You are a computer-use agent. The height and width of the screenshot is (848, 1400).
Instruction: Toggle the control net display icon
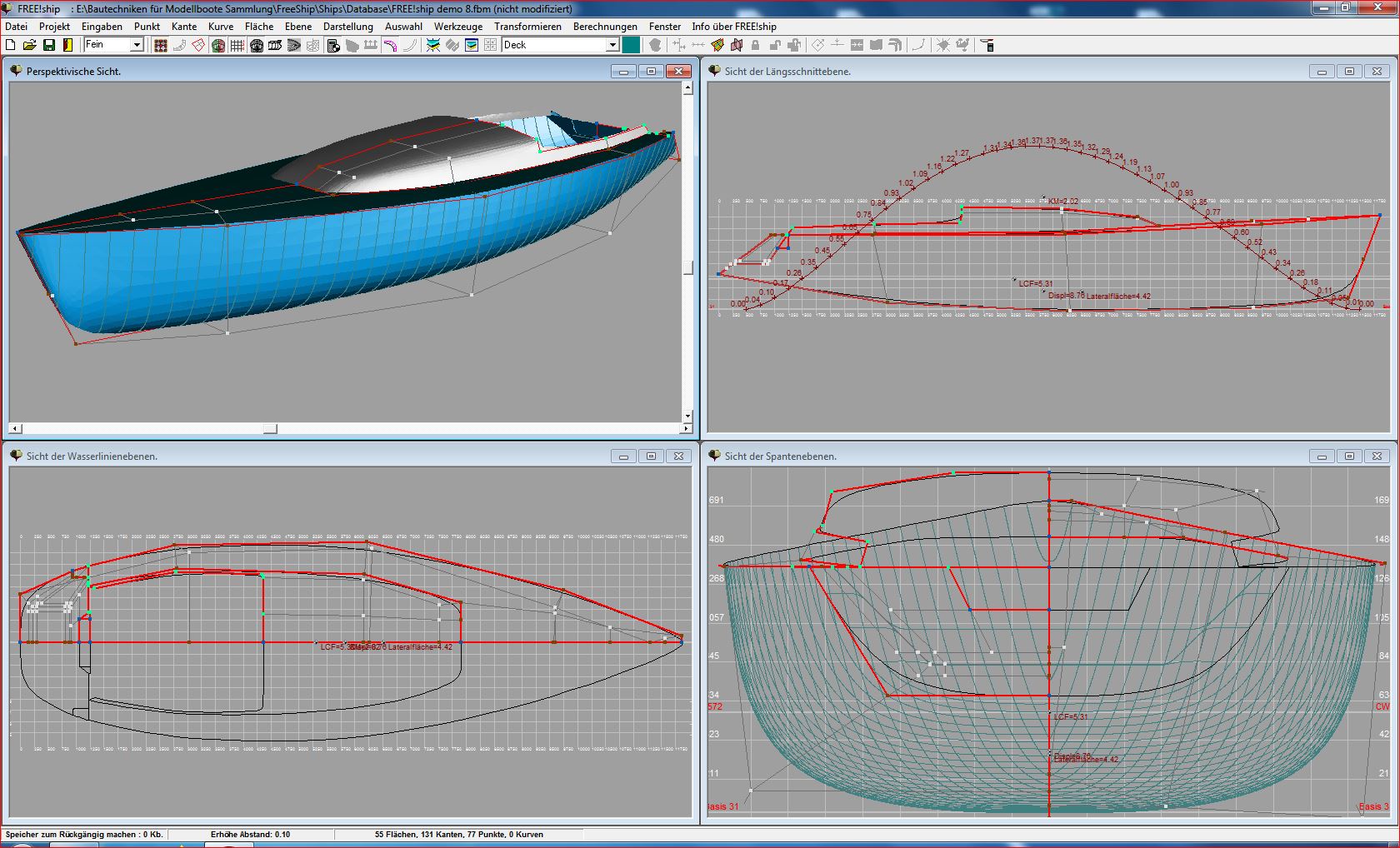pyautogui.click(x=160, y=45)
